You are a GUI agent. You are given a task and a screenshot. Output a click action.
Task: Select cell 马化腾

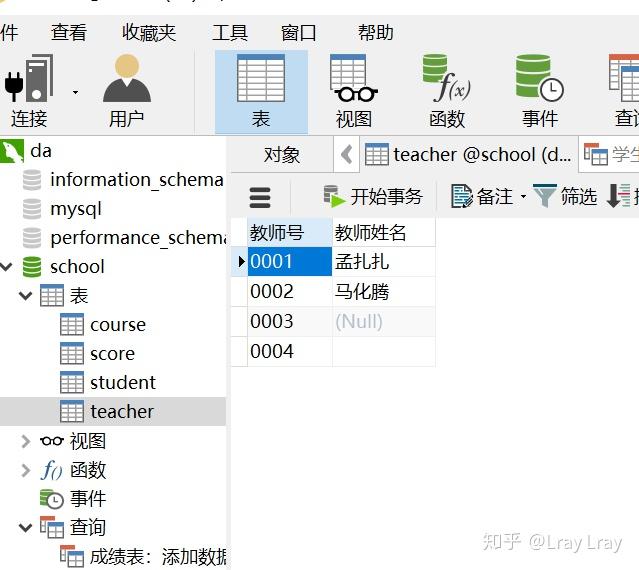(384, 292)
